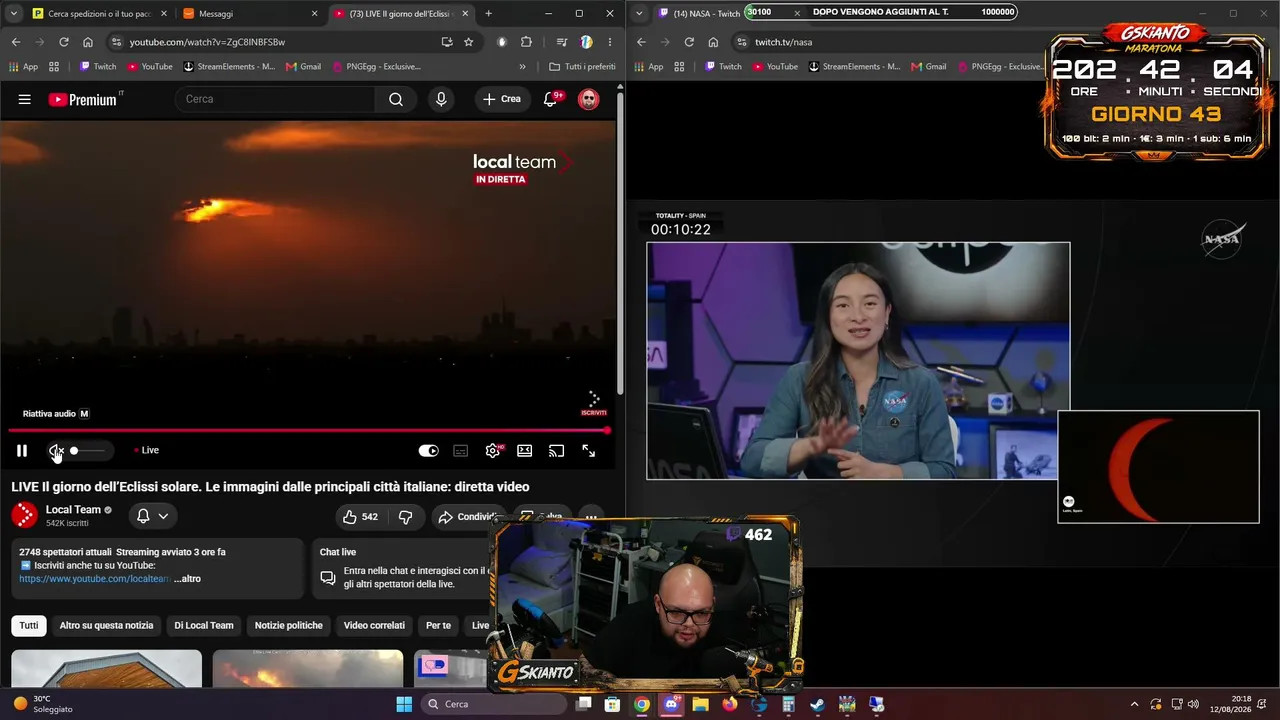Open Gmail bookmark in the YouTube window
This screenshot has width=1280, height=720.
coord(303,67)
